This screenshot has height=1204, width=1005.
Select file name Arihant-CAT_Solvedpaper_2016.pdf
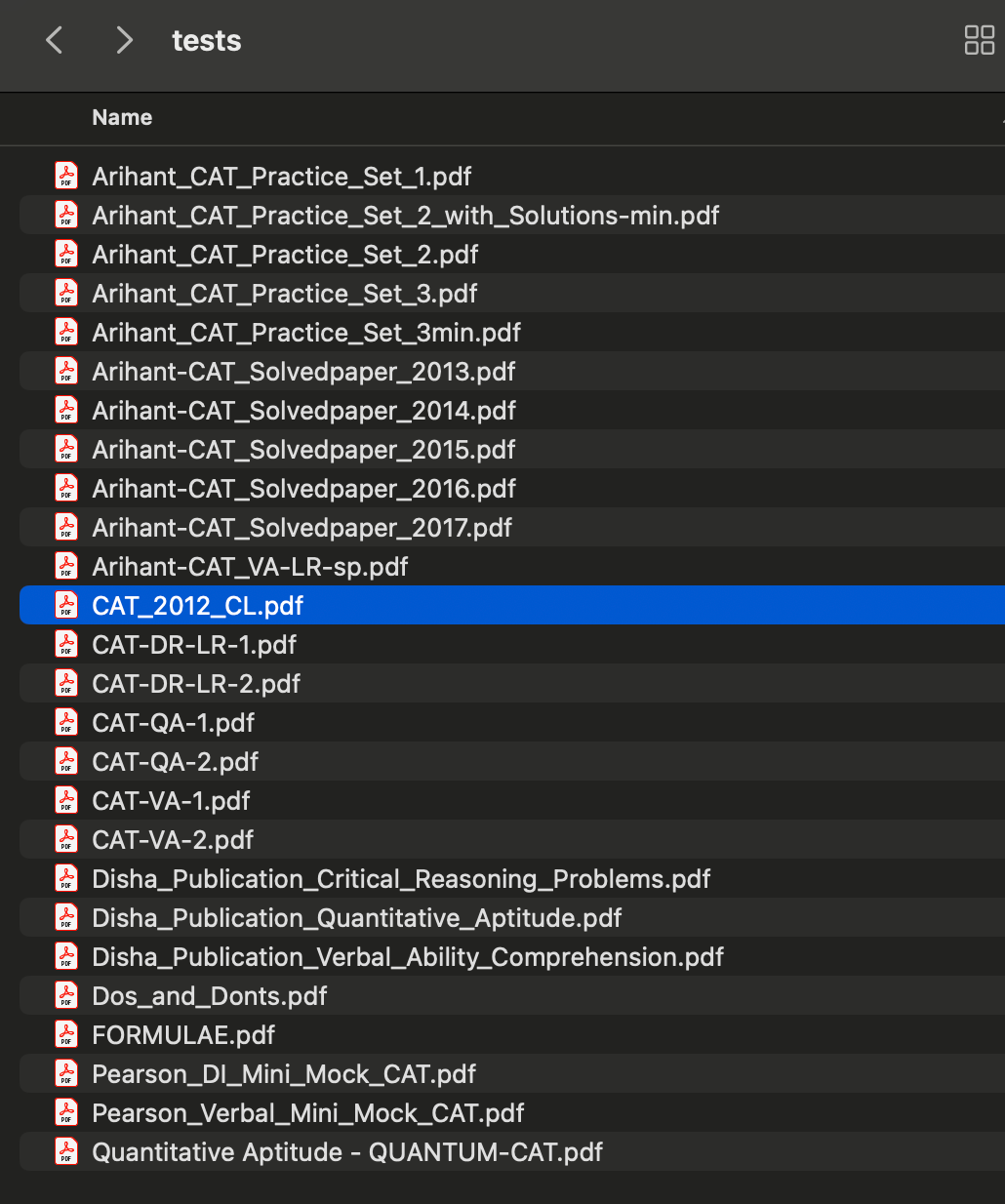pos(303,489)
